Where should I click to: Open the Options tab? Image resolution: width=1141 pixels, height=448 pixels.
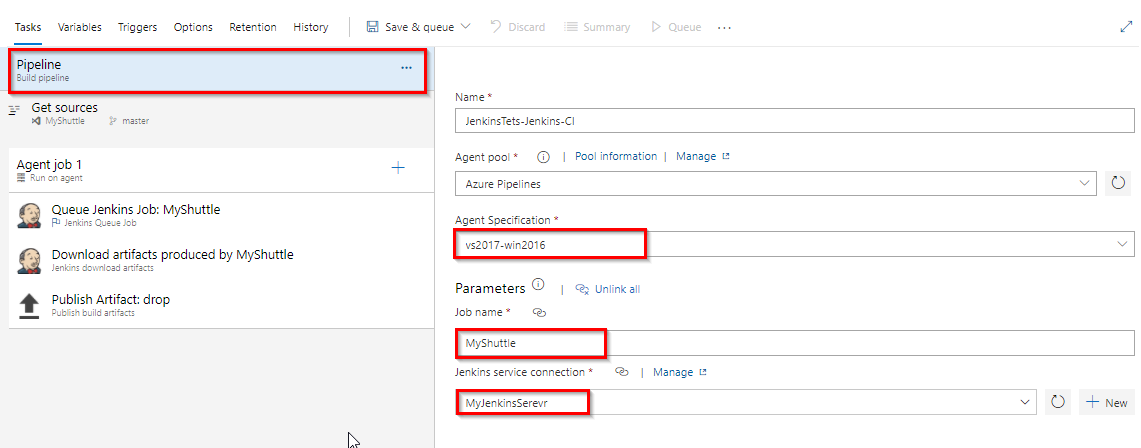coord(193,27)
